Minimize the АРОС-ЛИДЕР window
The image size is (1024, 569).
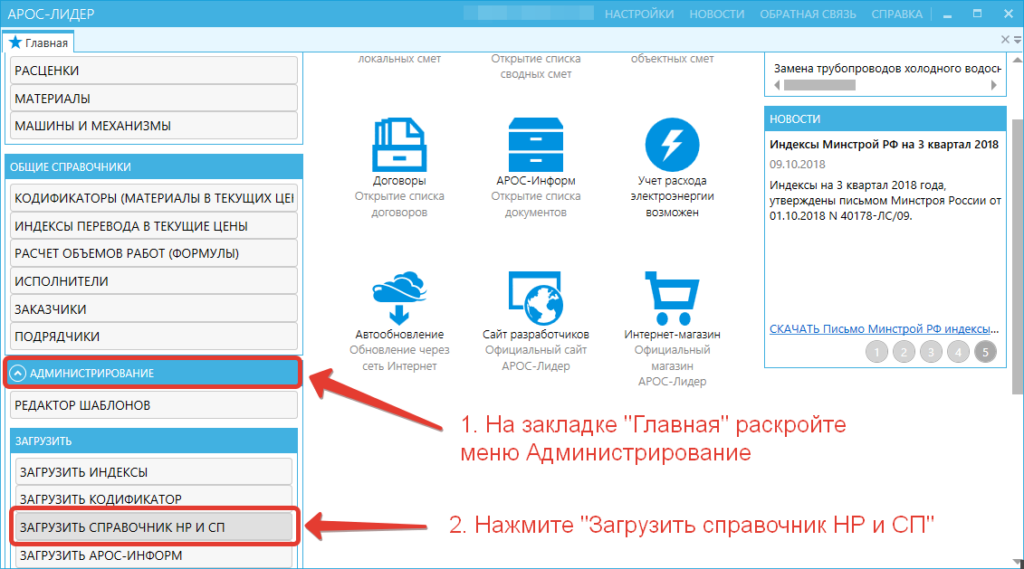[x=947, y=14]
